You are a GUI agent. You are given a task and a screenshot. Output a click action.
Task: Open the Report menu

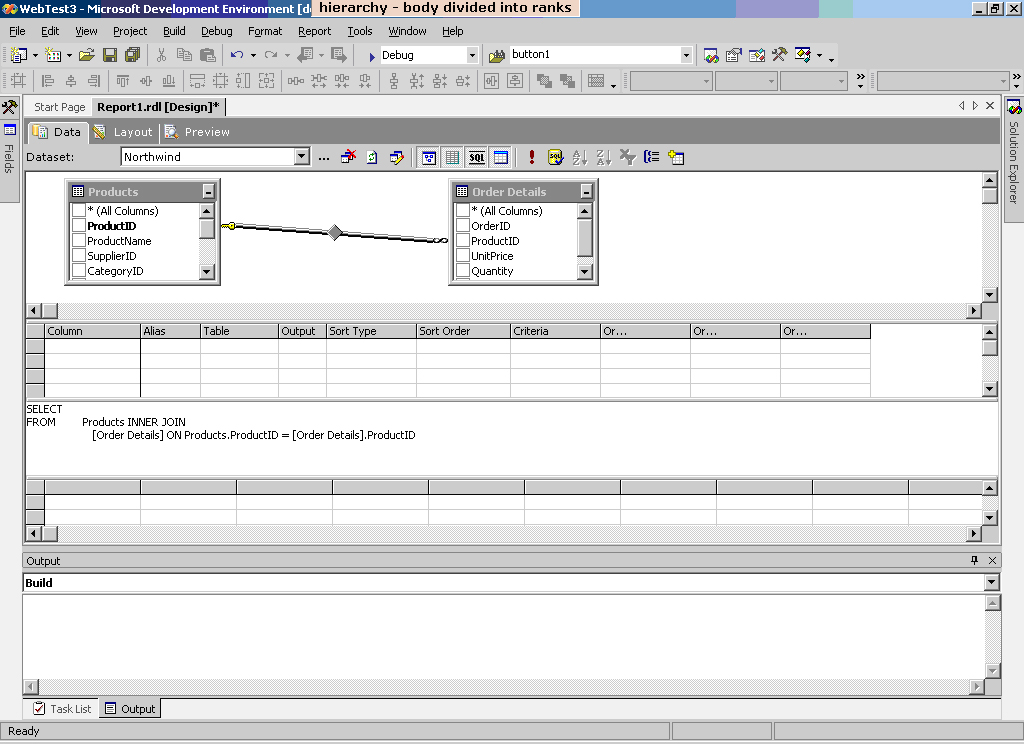click(x=315, y=31)
